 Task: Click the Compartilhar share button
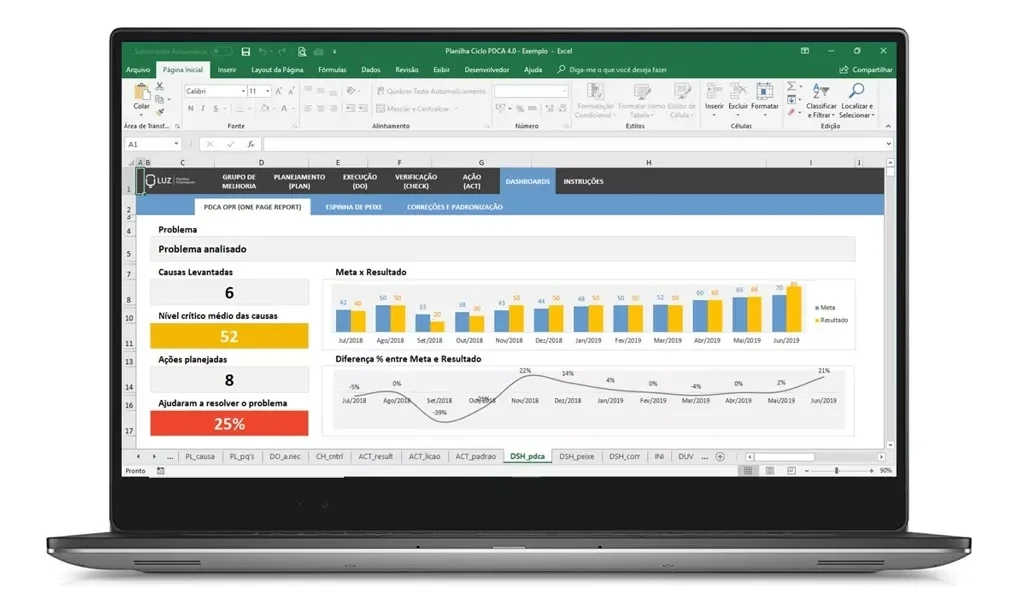point(866,69)
